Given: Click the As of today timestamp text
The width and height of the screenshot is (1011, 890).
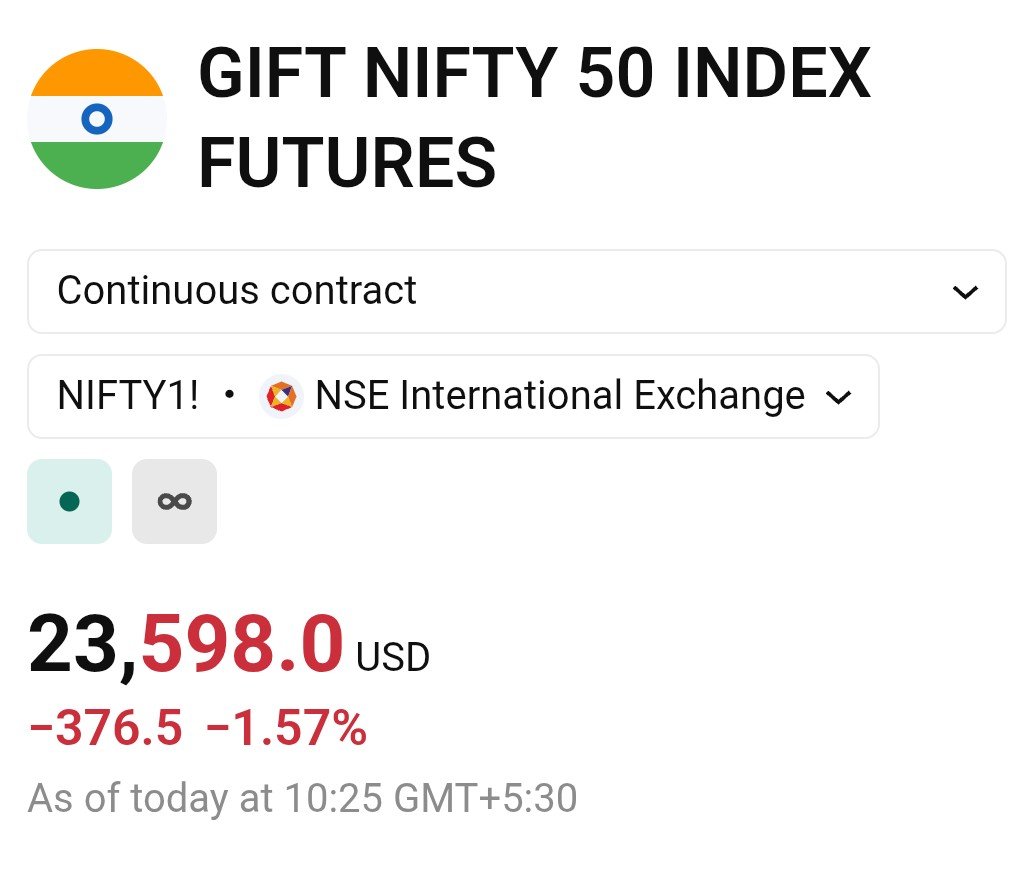Looking at the screenshot, I should (302, 798).
